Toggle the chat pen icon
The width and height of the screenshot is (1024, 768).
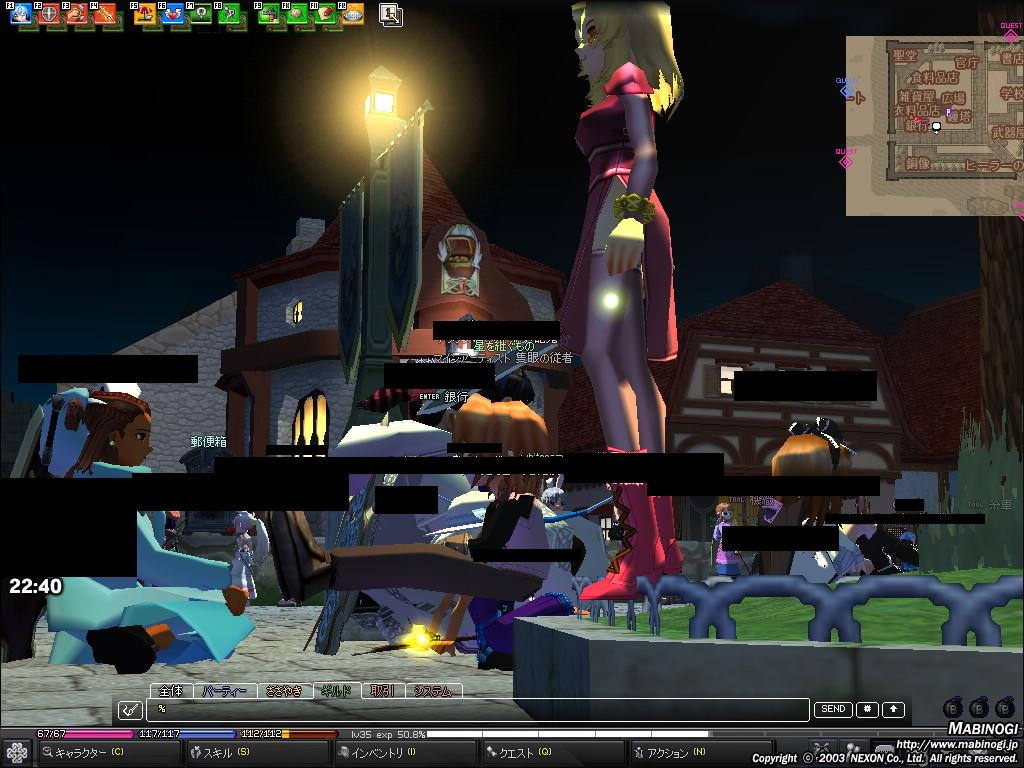pyautogui.click(x=130, y=710)
